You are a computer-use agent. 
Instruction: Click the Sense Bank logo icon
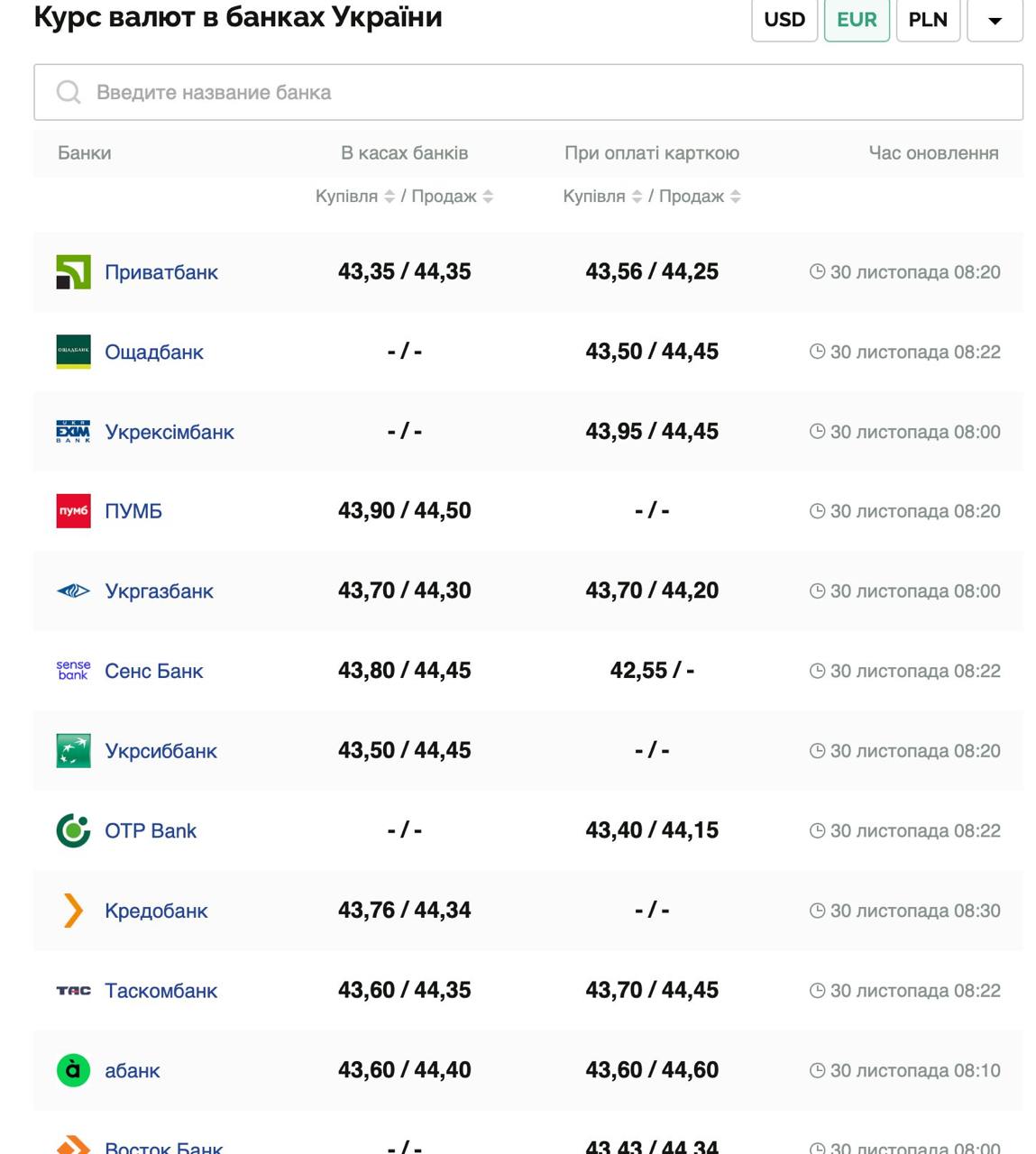click(x=73, y=671)
